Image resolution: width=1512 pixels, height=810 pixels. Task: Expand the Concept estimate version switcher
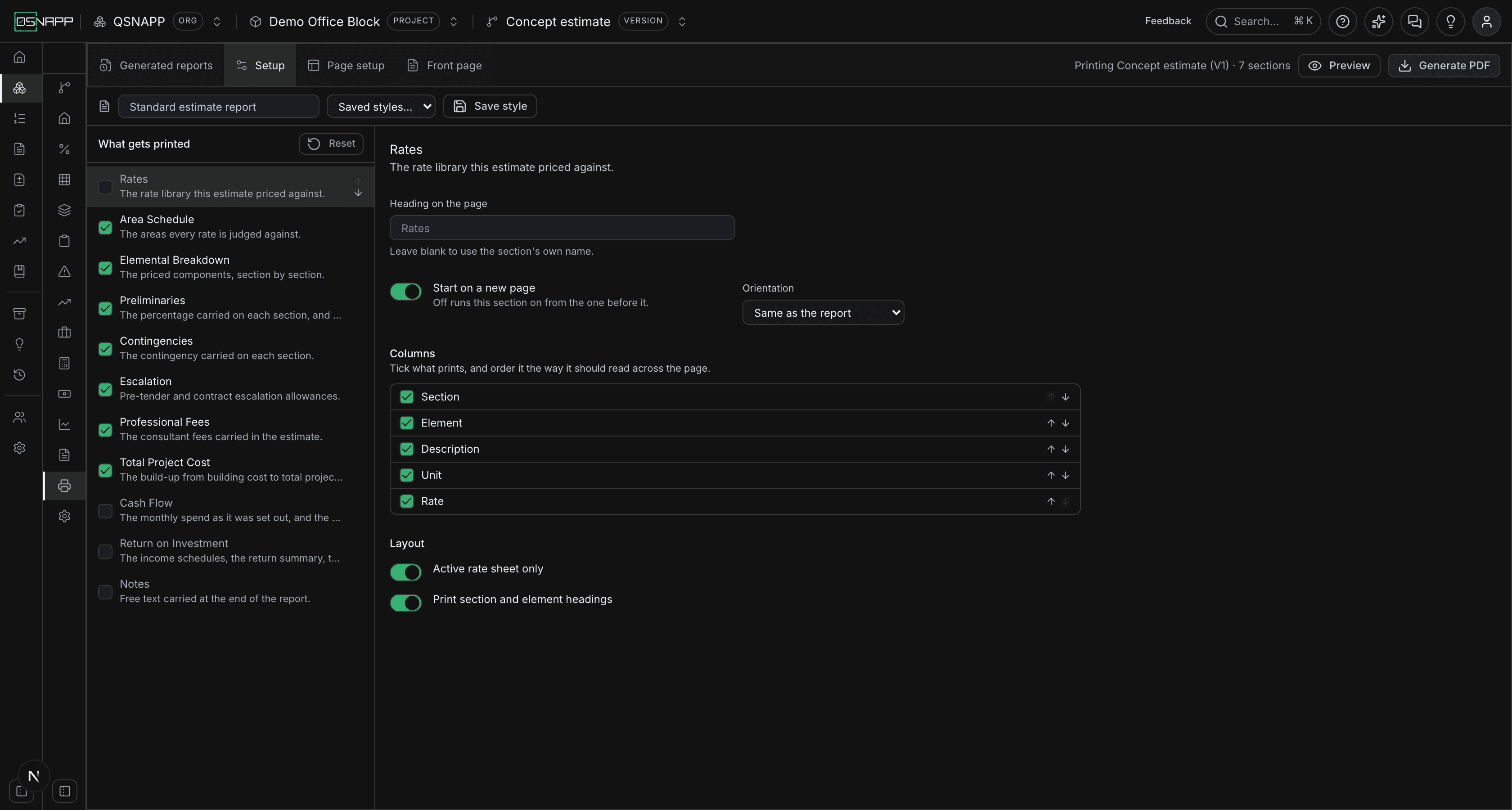coord(682,22)
